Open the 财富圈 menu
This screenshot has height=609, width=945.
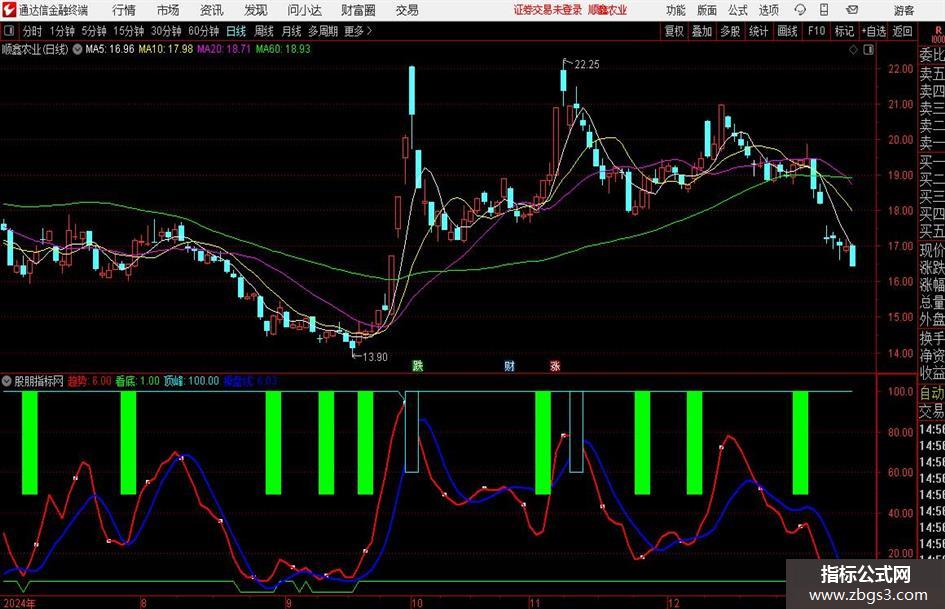[x=358, y=10]
